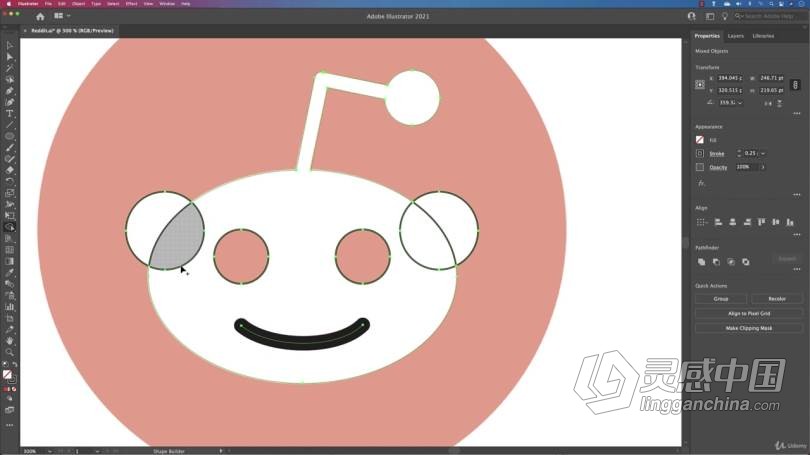Expand opacity slider arrow
Screen dimensions: 810x455
pos(763,167)
